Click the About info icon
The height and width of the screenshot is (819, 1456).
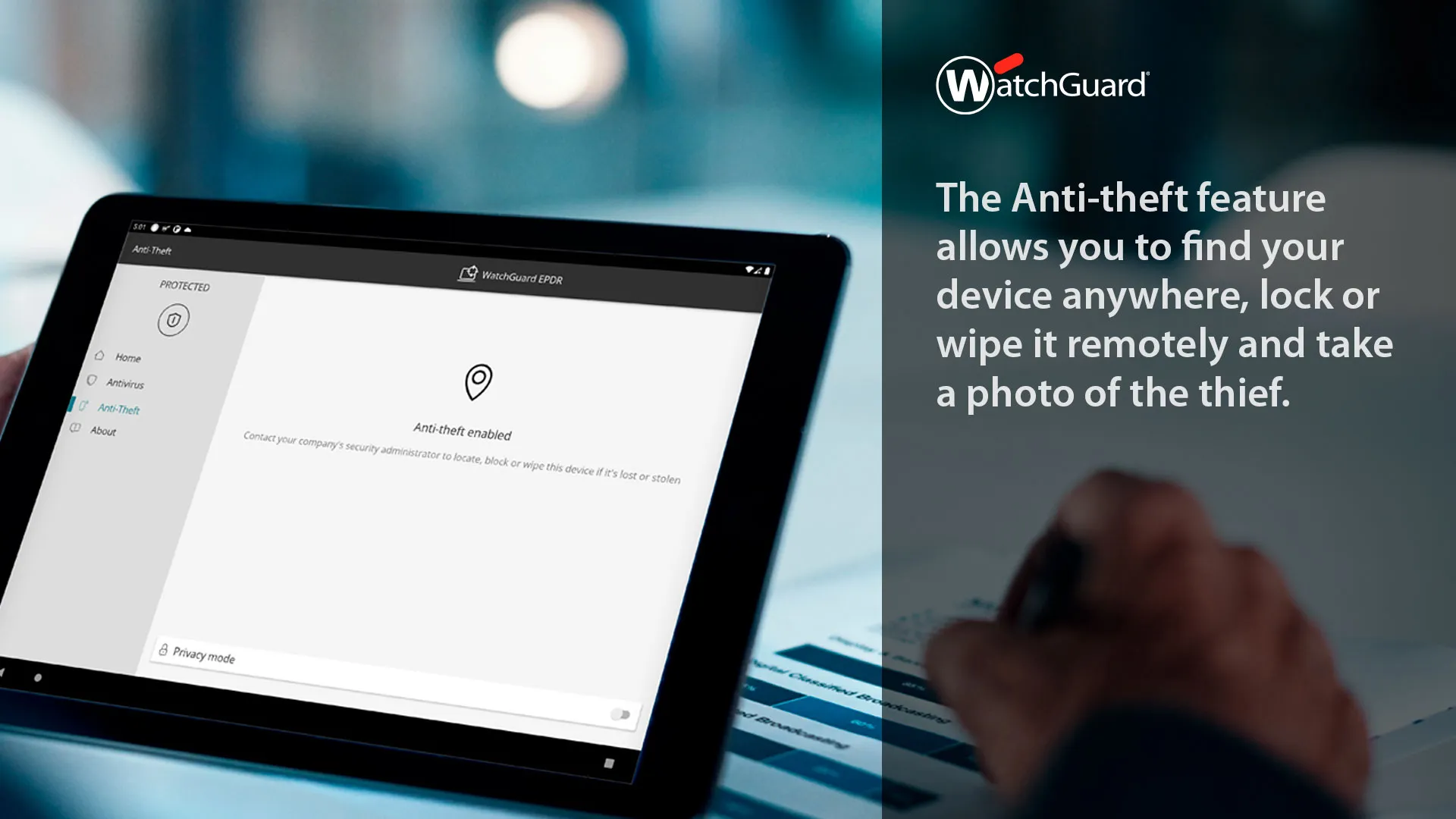78,430
